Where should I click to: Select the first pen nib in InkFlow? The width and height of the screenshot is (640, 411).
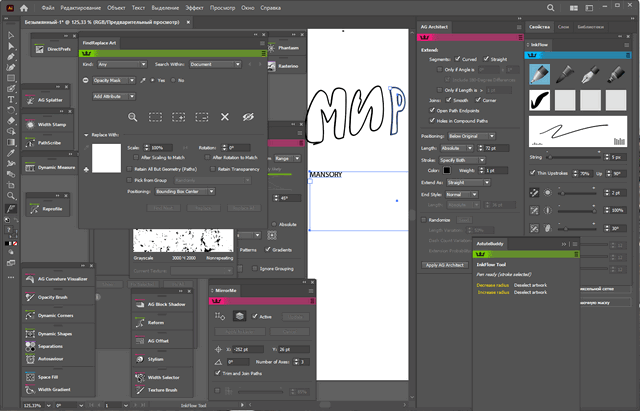538,74
